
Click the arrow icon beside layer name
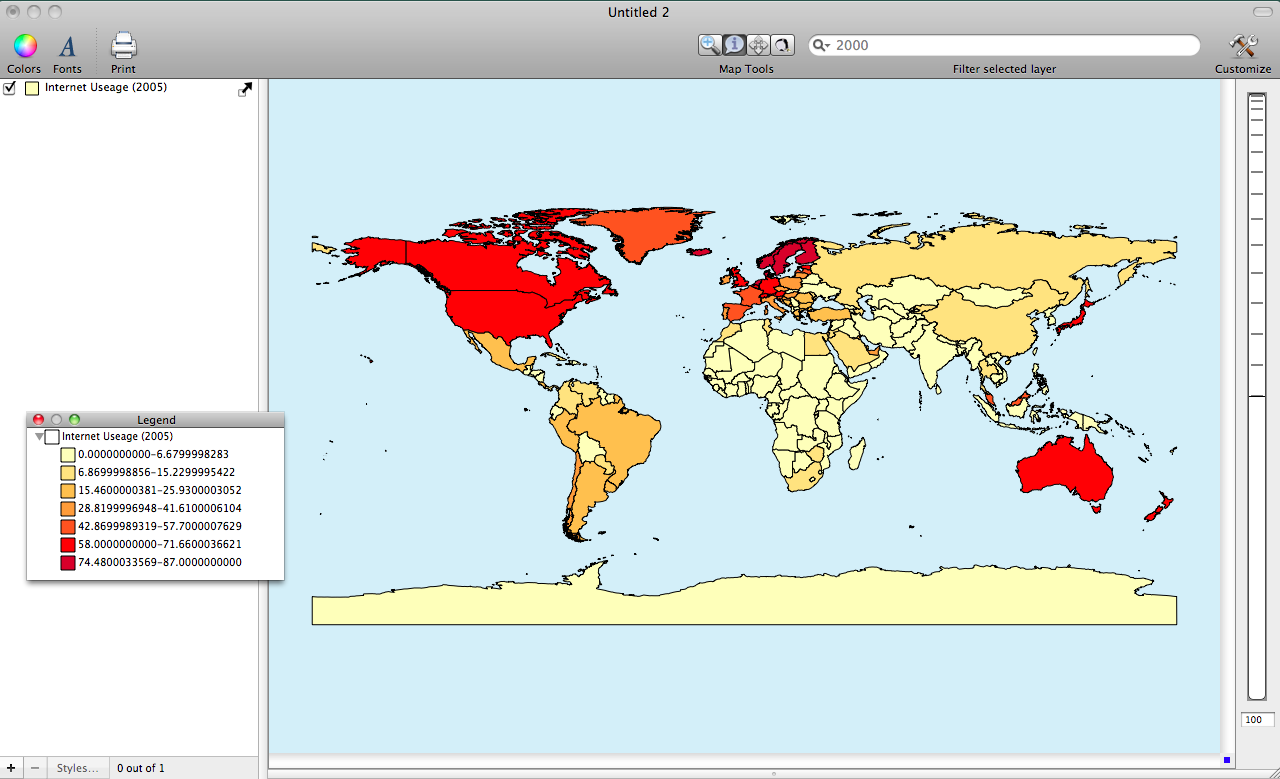pyautogui.click(x=245, y=89)
